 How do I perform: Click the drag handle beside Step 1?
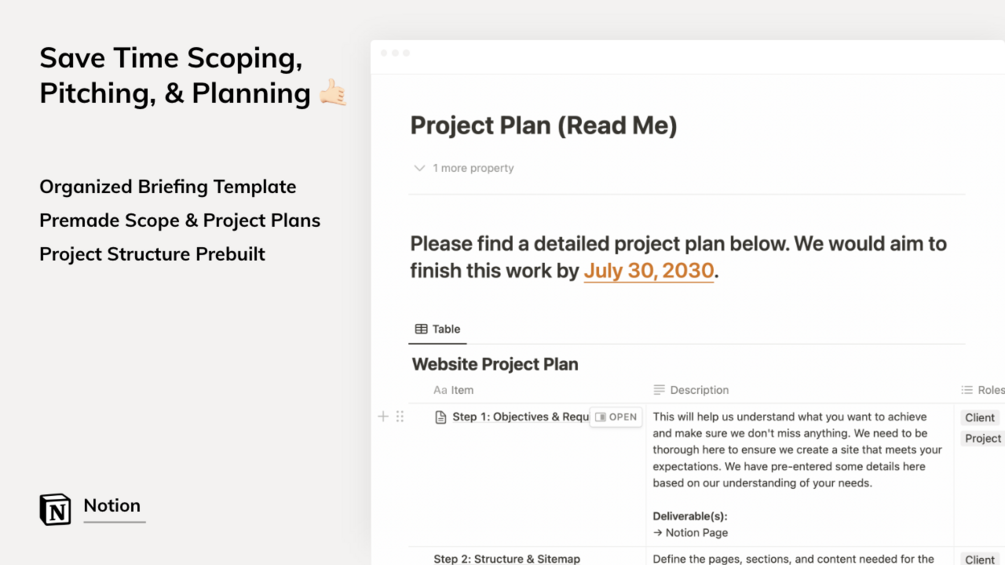400,417
